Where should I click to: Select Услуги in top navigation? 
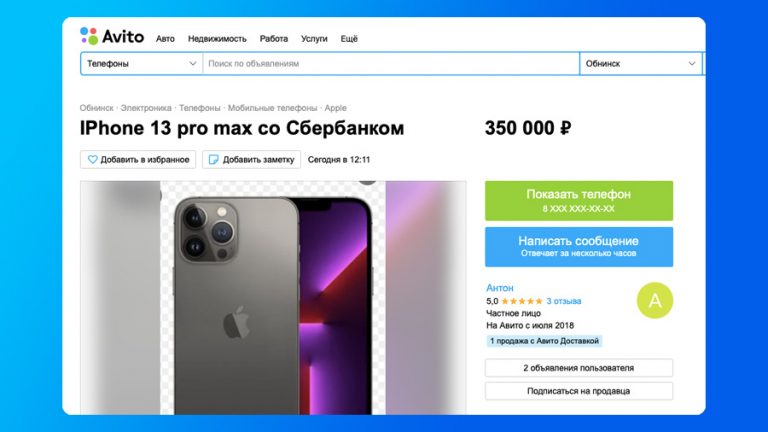314,39
